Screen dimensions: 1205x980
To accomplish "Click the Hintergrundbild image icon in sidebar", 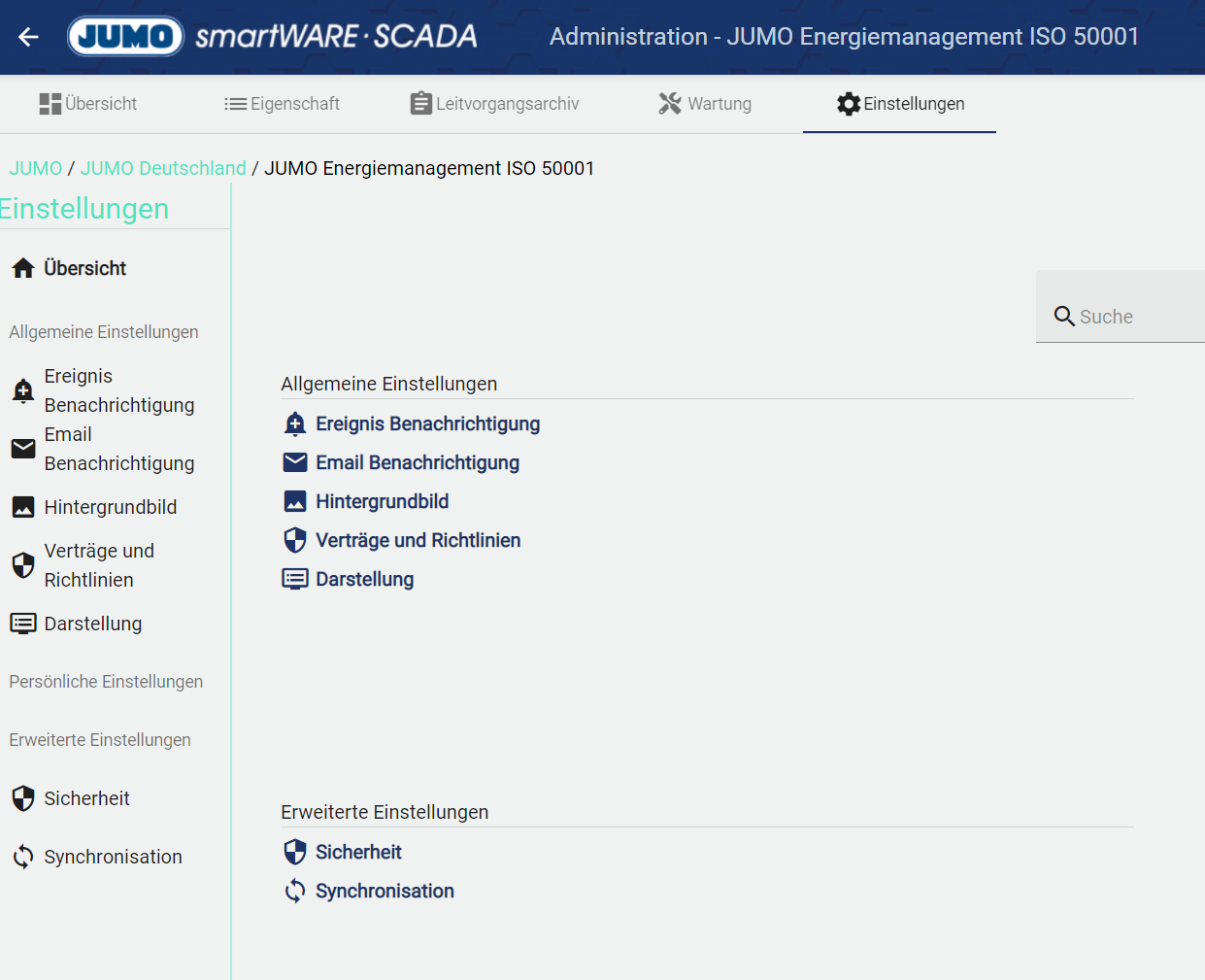I will 23,507.
